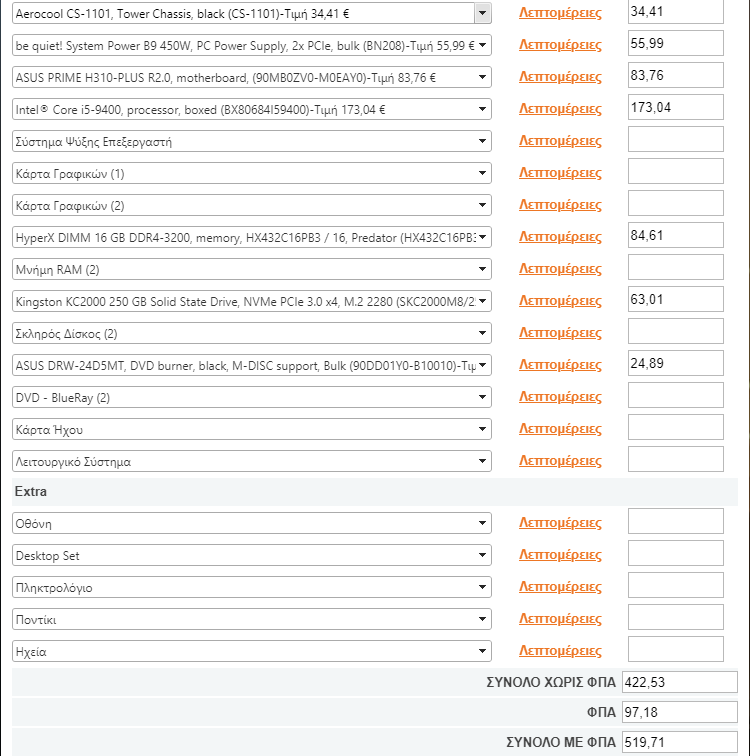
Task: Click Λεπτομέρειες link for Μνήμη RAM (2)
Action: pos(560,269)
